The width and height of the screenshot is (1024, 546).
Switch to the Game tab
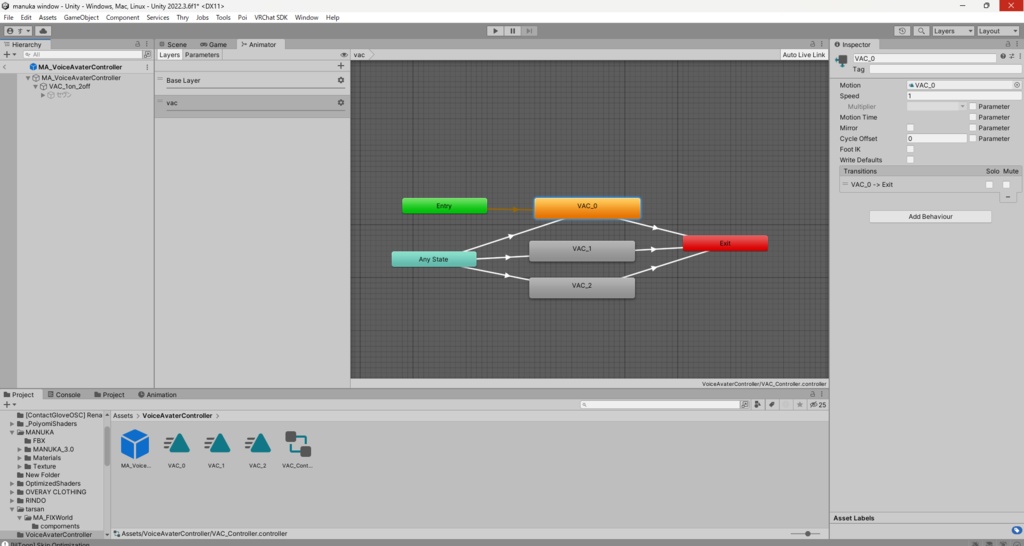tap(214, 44)
